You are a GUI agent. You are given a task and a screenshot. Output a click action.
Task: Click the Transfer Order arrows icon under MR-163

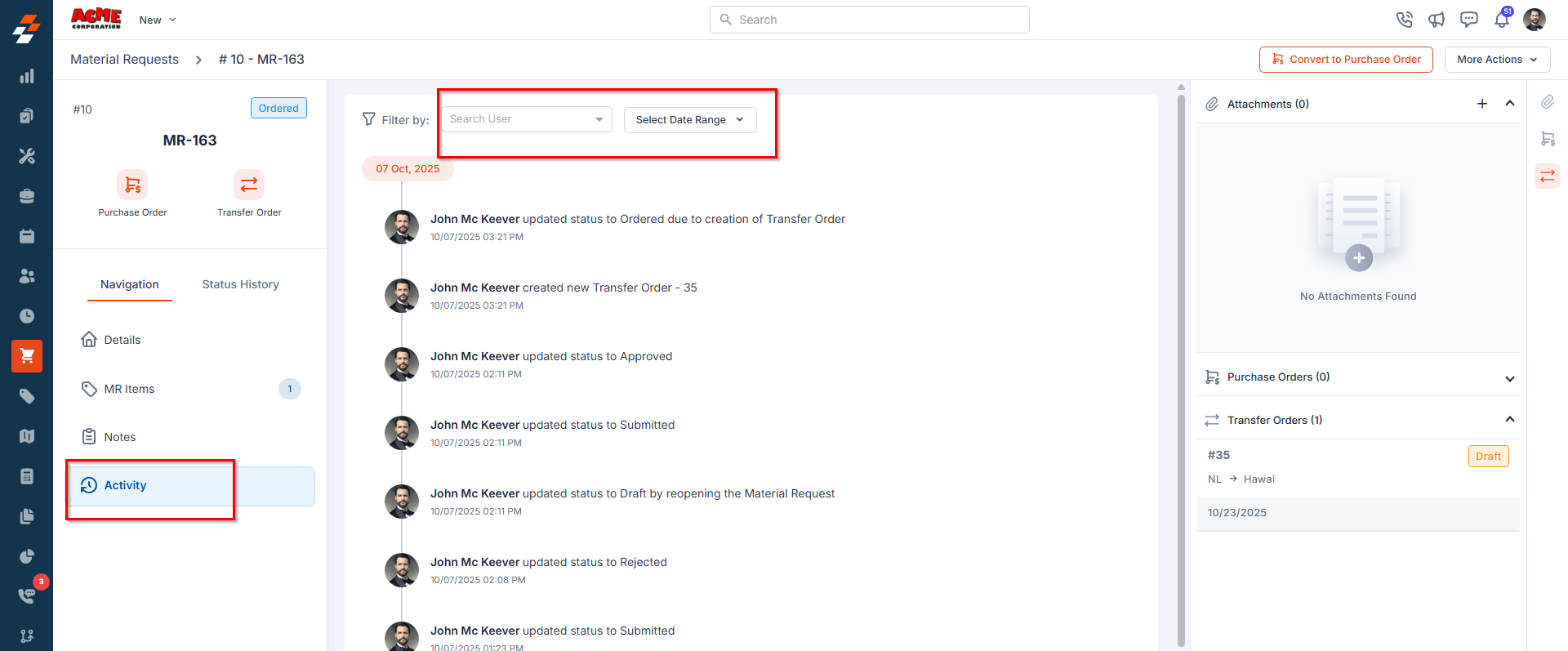click(x=249, y=185)
